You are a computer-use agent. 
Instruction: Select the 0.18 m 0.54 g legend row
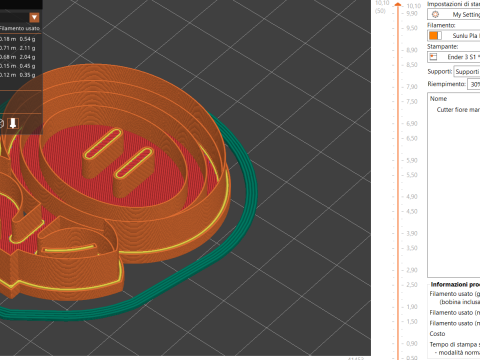[18, 39]
